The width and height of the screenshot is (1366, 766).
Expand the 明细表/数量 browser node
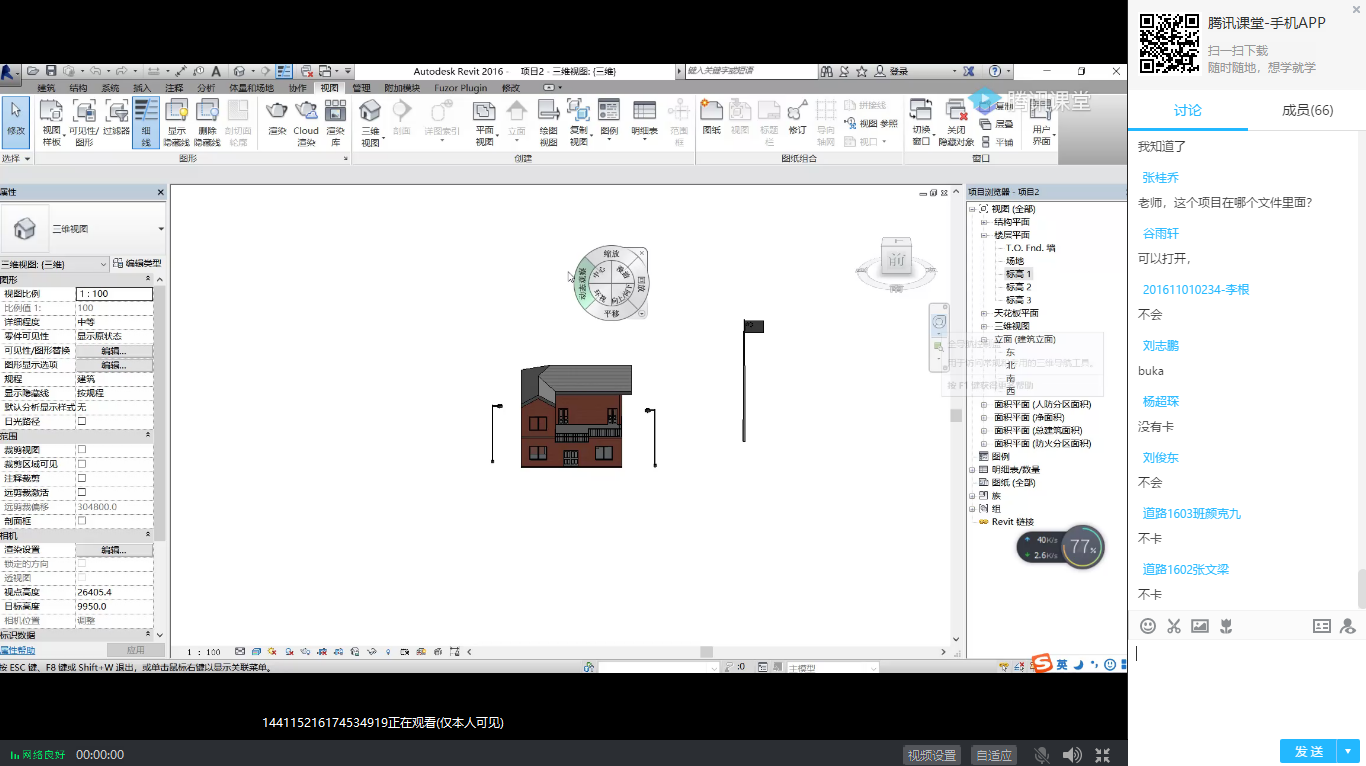pos(972,469)
